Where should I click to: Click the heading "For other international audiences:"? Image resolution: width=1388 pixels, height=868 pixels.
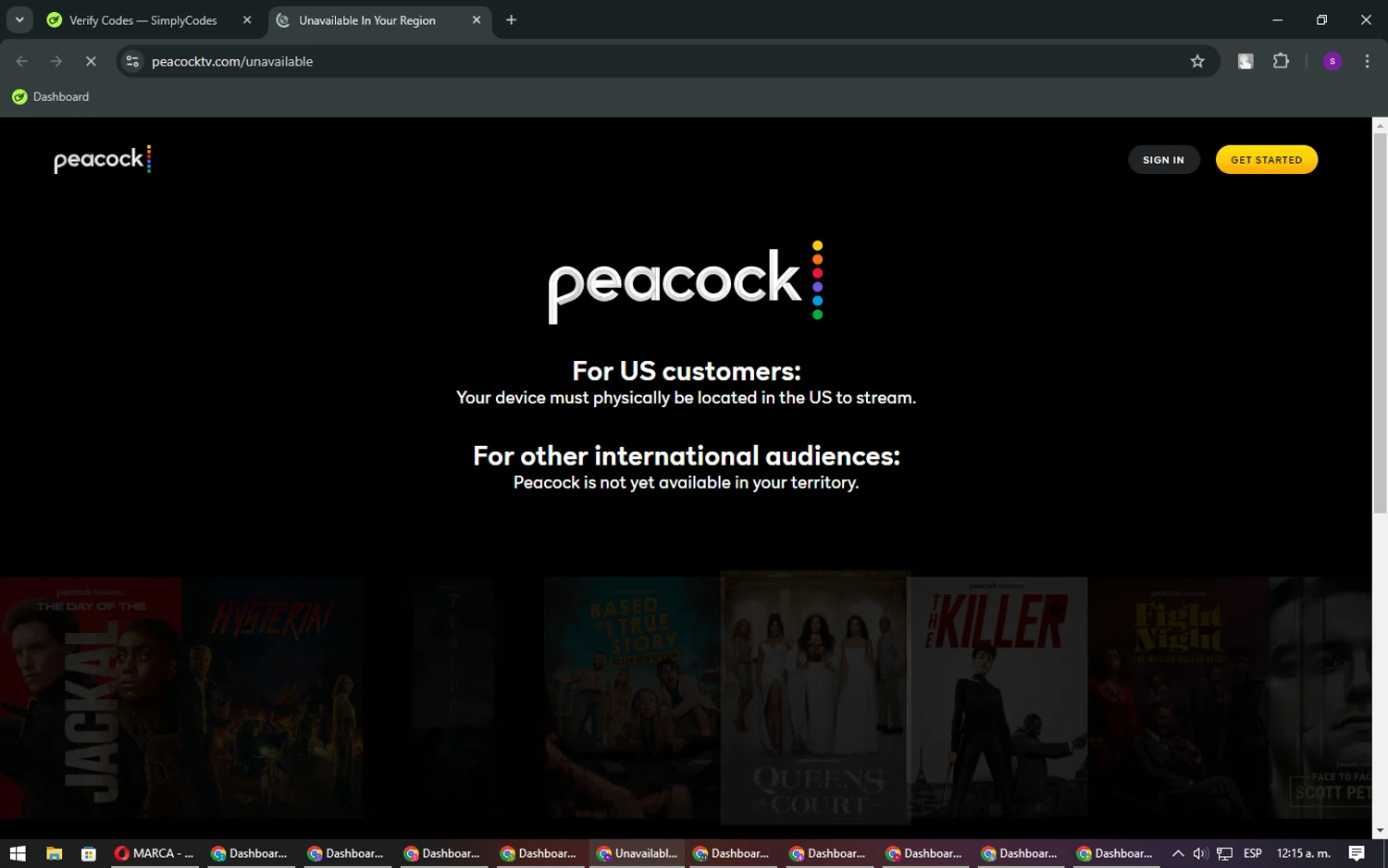[687, 456]
